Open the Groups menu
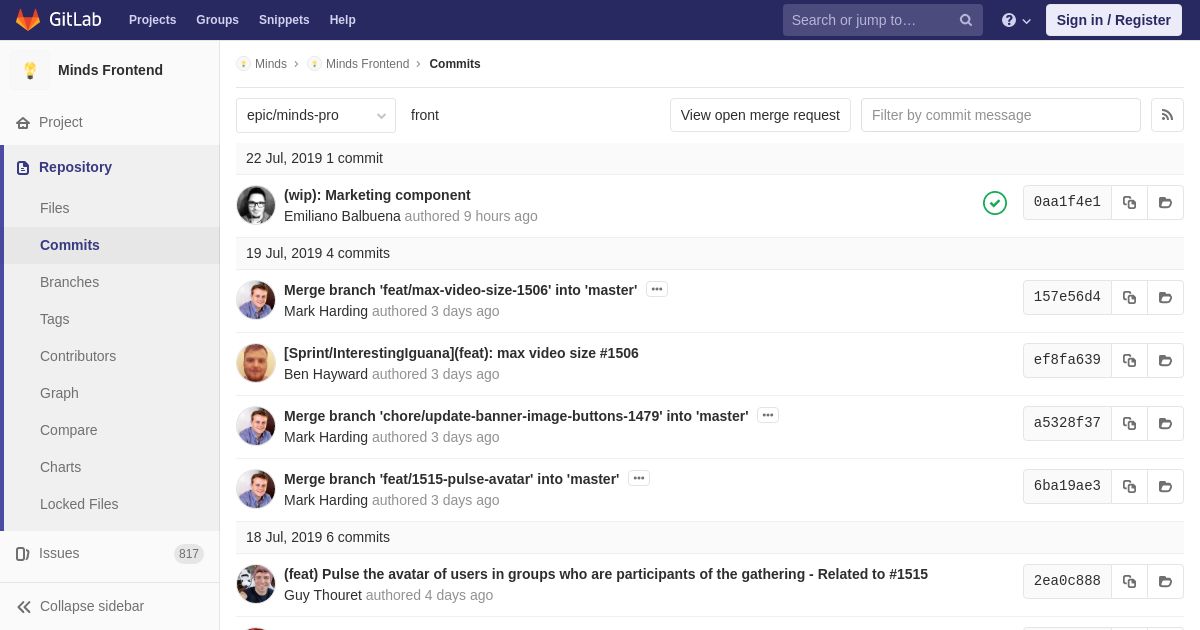 coord(217,20)
